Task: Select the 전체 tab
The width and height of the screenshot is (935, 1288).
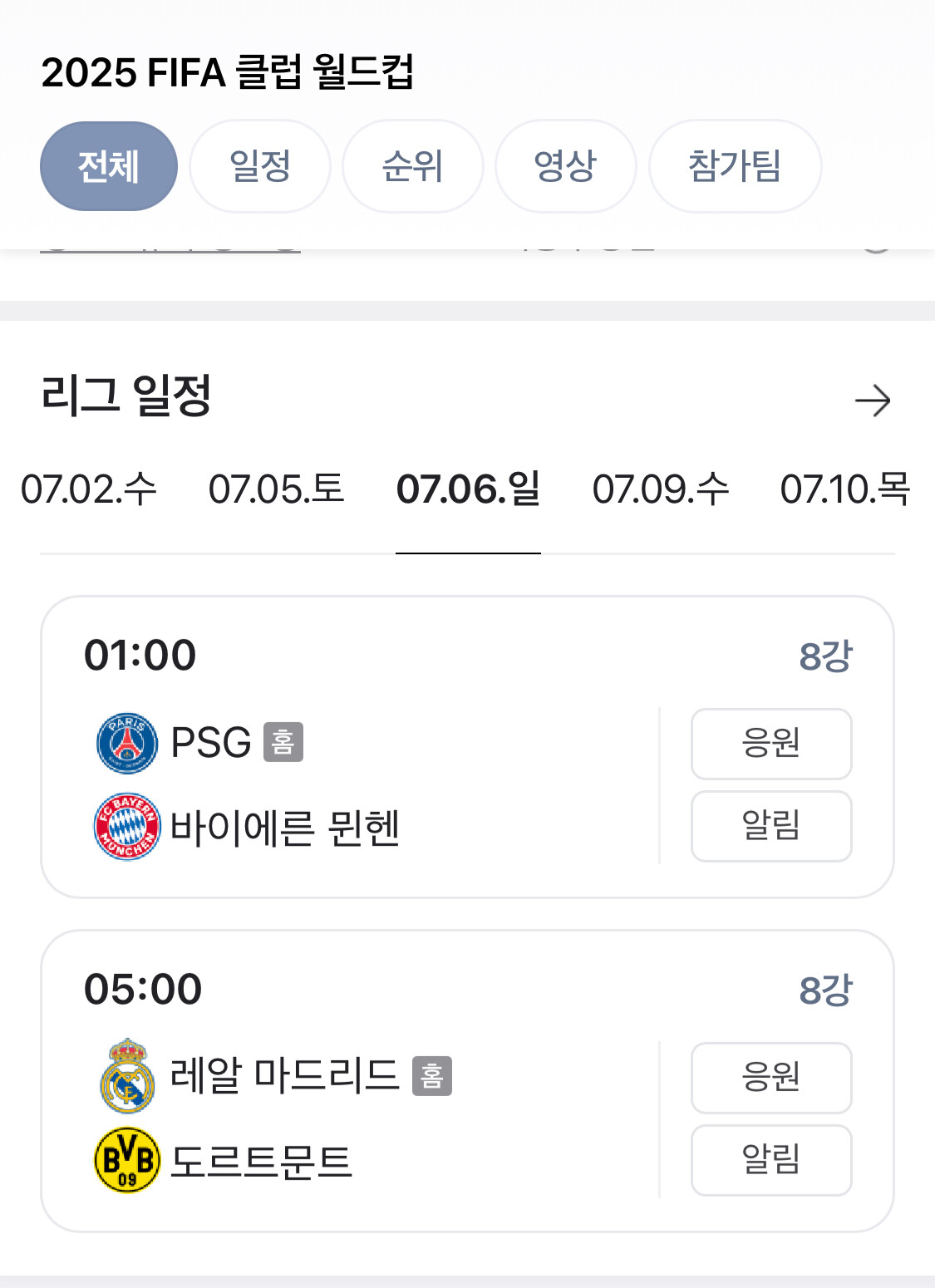Action: (x=109, y=166)
